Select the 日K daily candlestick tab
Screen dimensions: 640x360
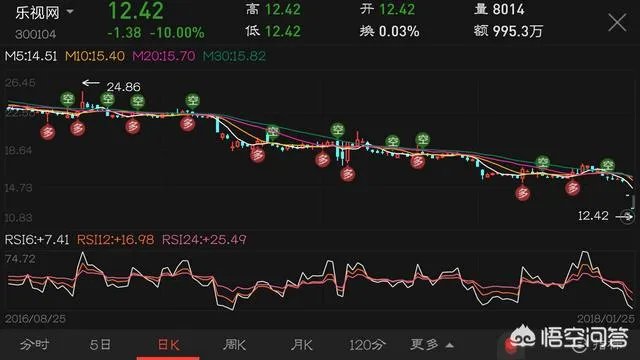tap(168, 345)
